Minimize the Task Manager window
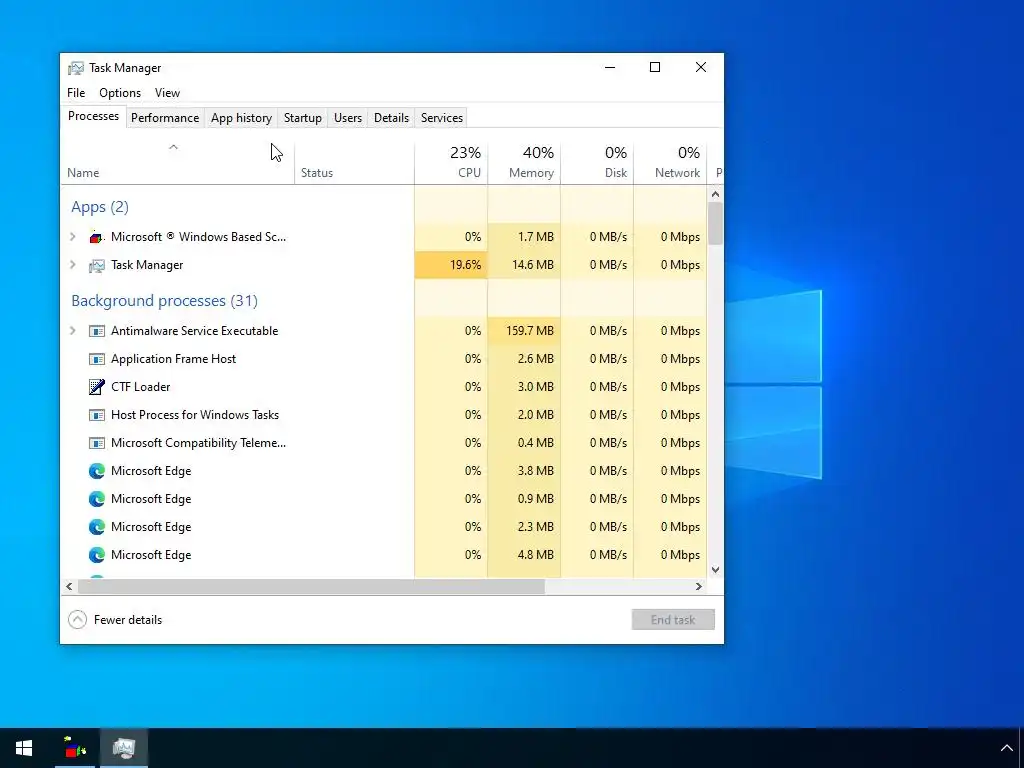 (x=610, y=67)
